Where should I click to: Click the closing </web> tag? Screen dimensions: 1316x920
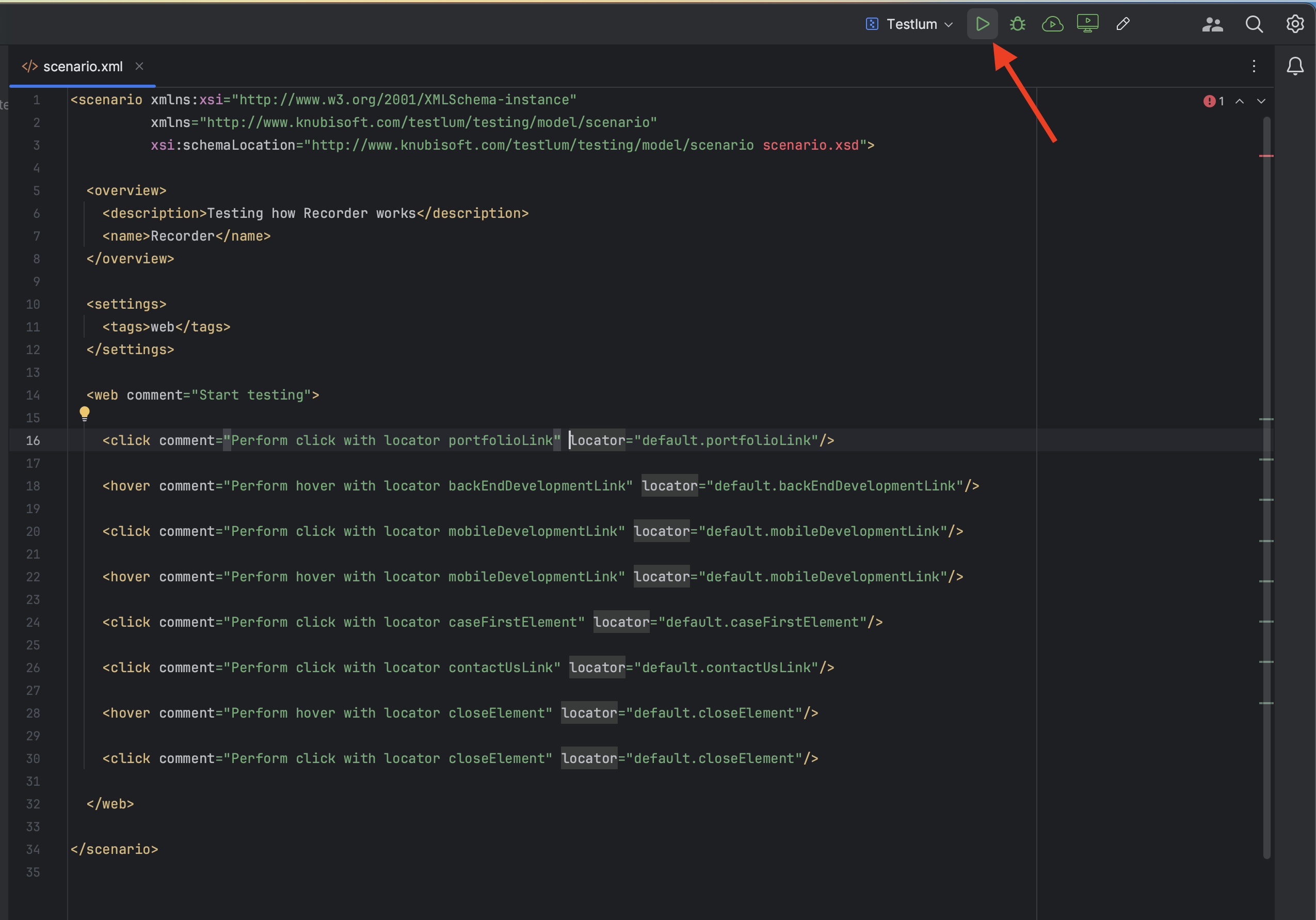110,803
